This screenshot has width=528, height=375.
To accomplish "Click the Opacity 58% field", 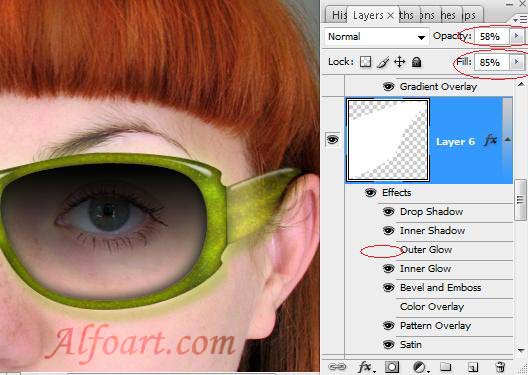I will click(x=491, y=36).
